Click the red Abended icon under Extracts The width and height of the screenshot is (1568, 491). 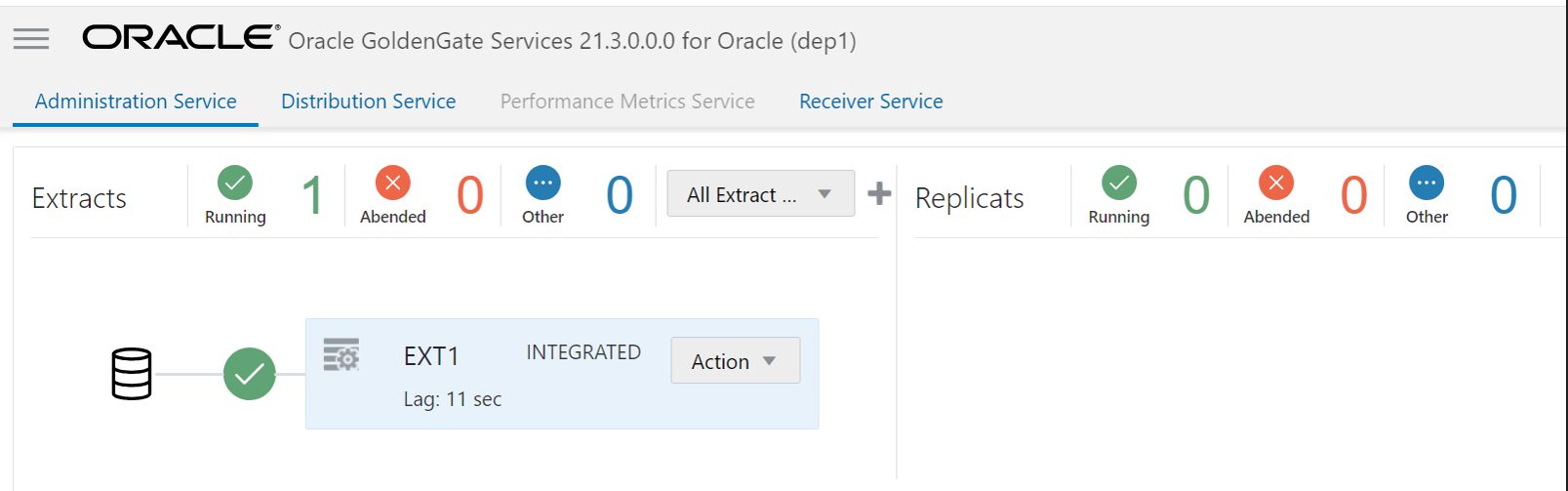tap(392, 183)
